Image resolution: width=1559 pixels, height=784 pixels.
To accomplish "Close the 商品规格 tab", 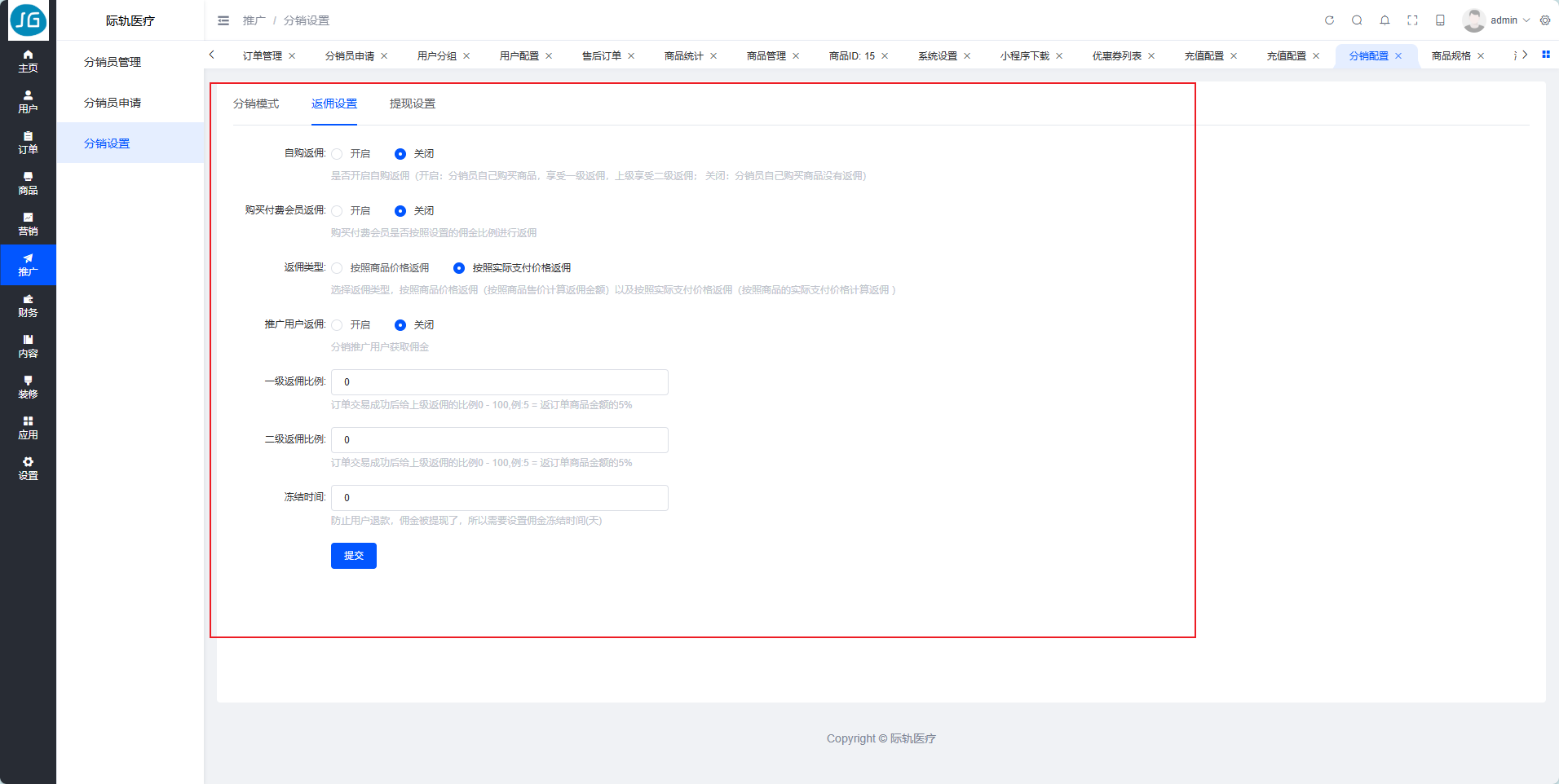I will pos(1481,56).
